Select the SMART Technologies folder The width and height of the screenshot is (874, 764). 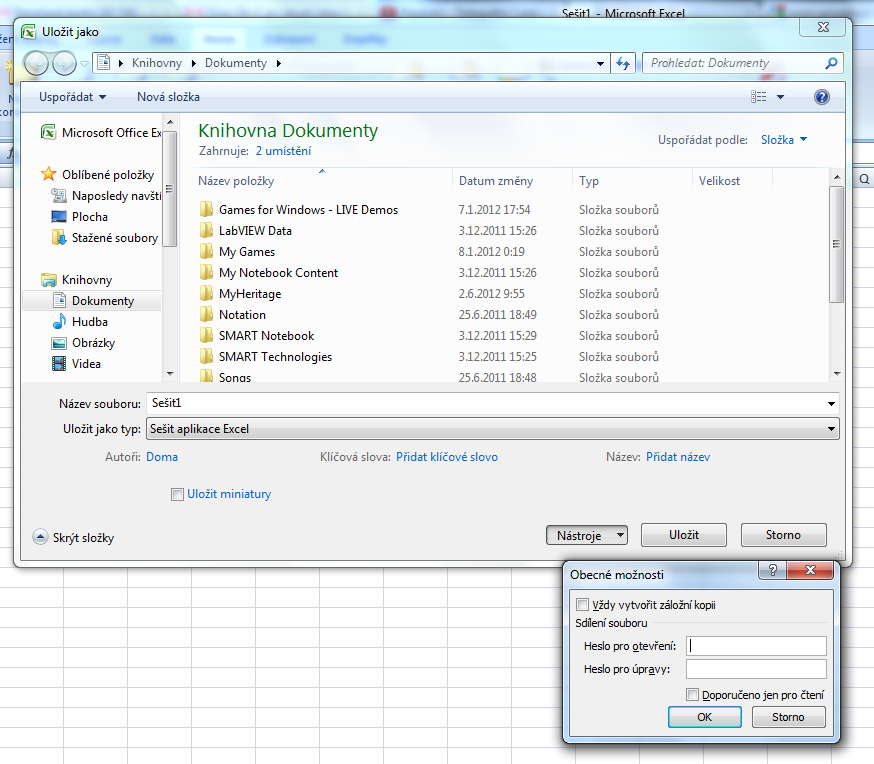tap(275, 357)
